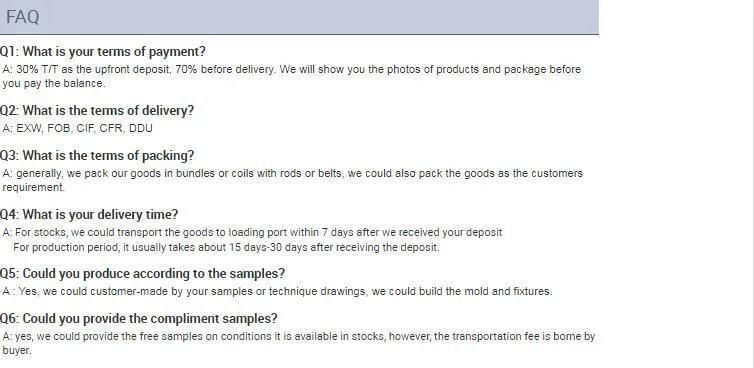Select the Q5 produce according to samples question
Screen dimensions: 754x368
[x=142, y=274]
